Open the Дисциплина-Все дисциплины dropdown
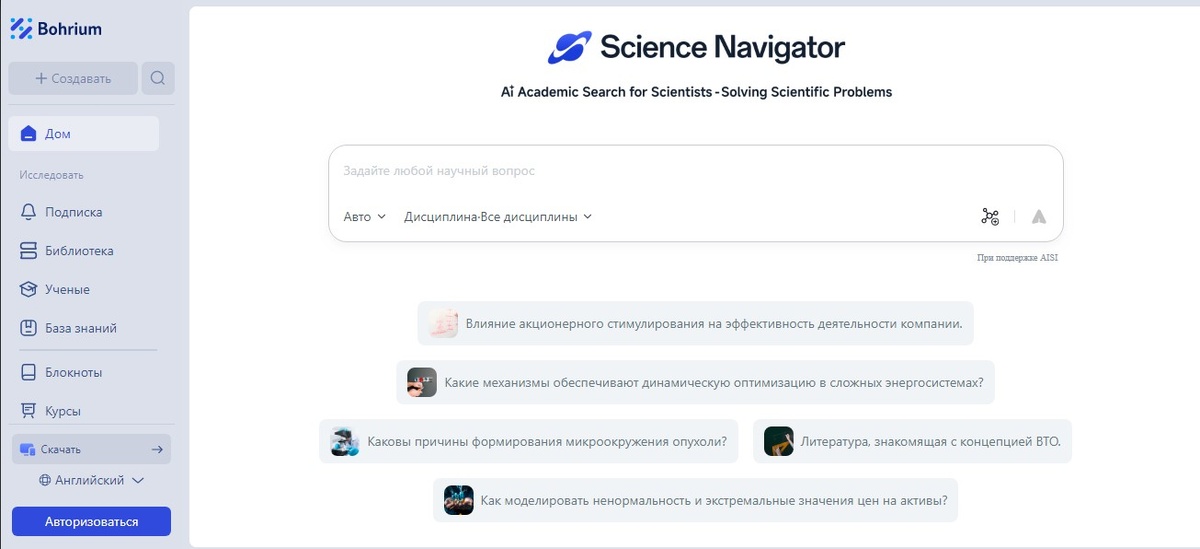This screenshot has height=549, width=1200. point(498,216)
